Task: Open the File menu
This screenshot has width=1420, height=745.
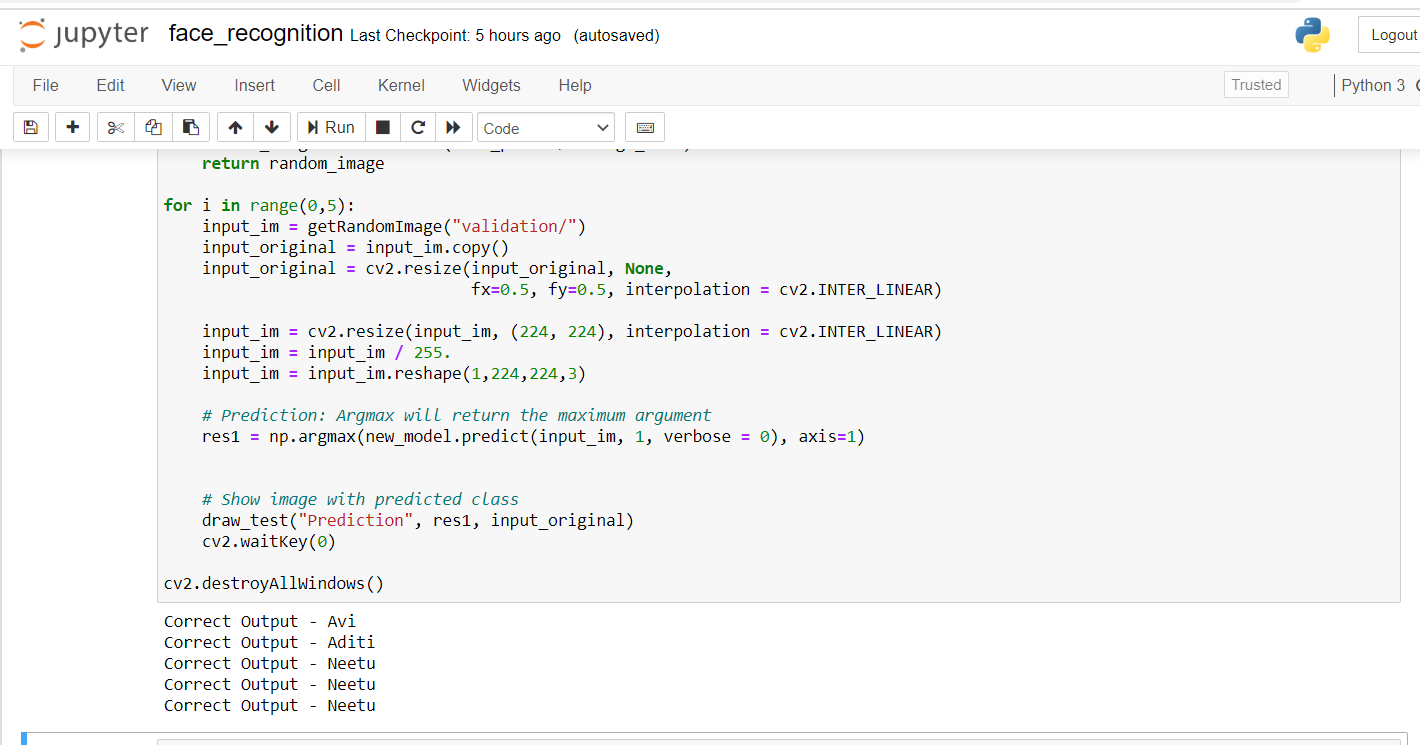Action: (x=46, y=86)
